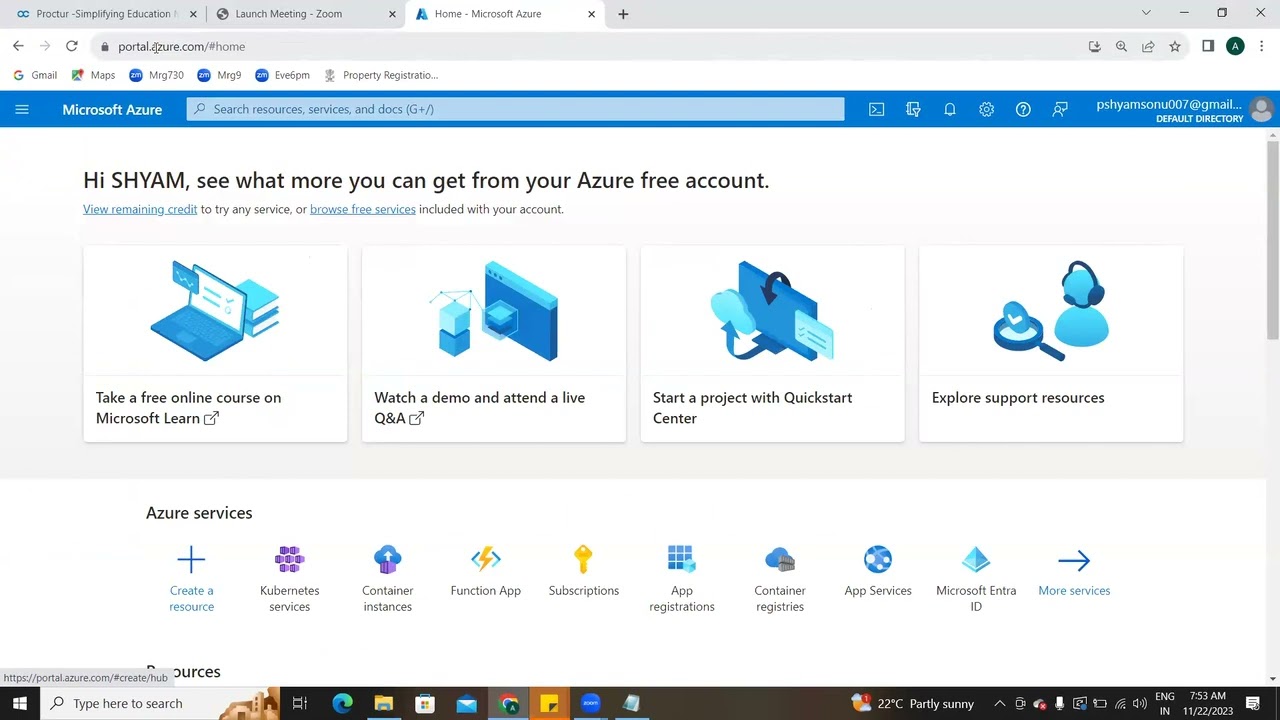Image resolution: width=1280 pixels, height=720 pixels.
Task: Open Microsoft Entra ID service
Action: tap(975, 579)
